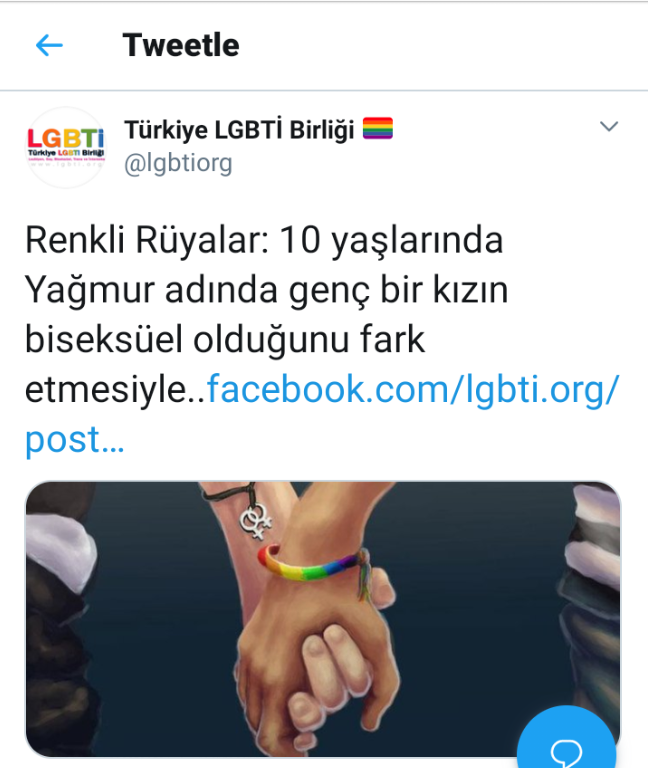648x768 pixels.
Task: Tap the rainbow flag emoji beside the name
Action: [x=378, y=128]
